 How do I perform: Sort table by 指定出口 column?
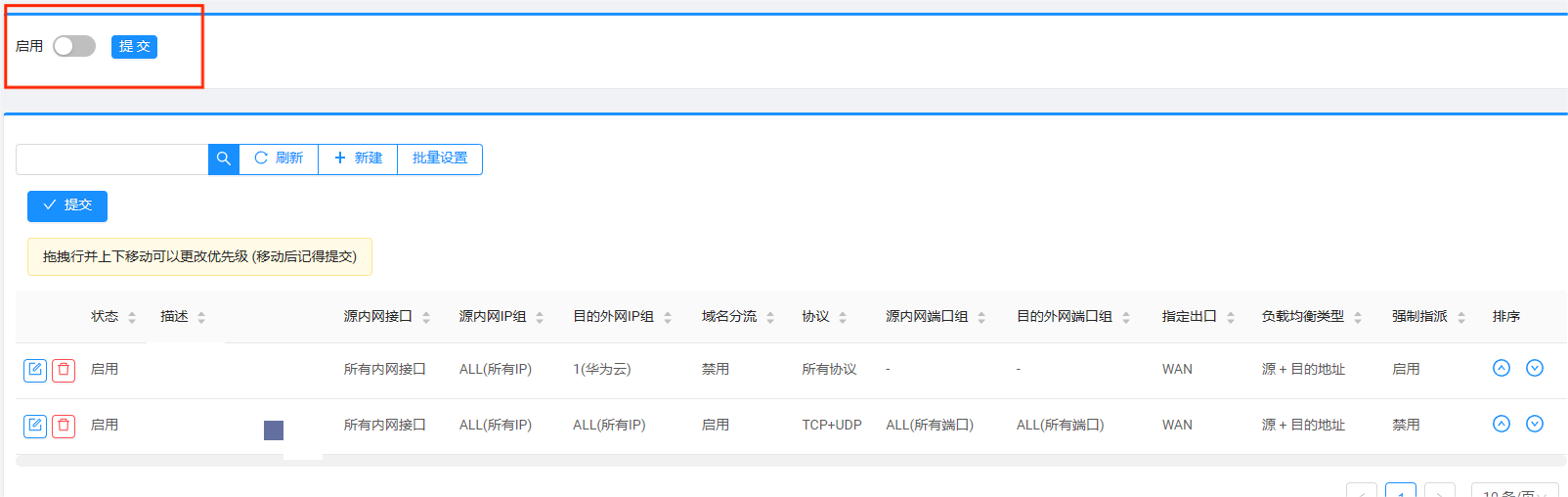tap(1231, 317)
